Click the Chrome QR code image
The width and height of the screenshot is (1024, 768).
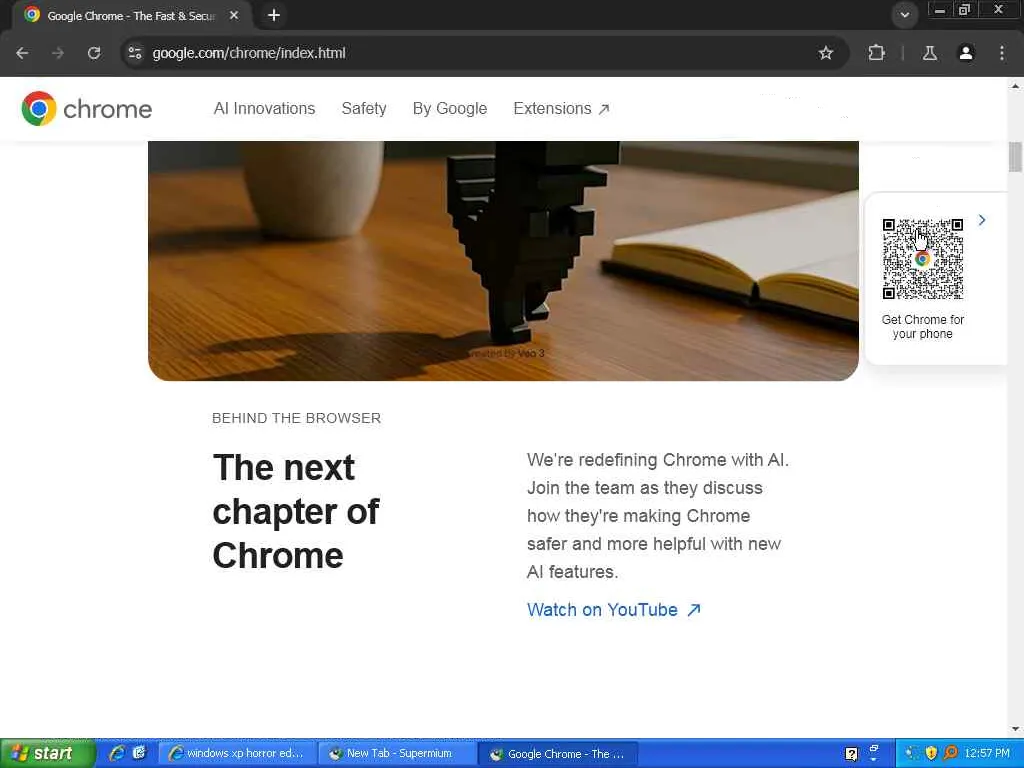click(922, 259)
